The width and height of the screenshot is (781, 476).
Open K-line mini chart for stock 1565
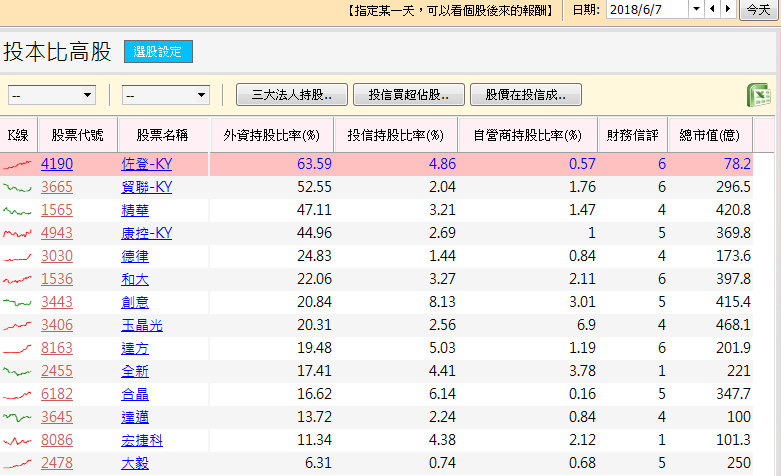(17, 210)
